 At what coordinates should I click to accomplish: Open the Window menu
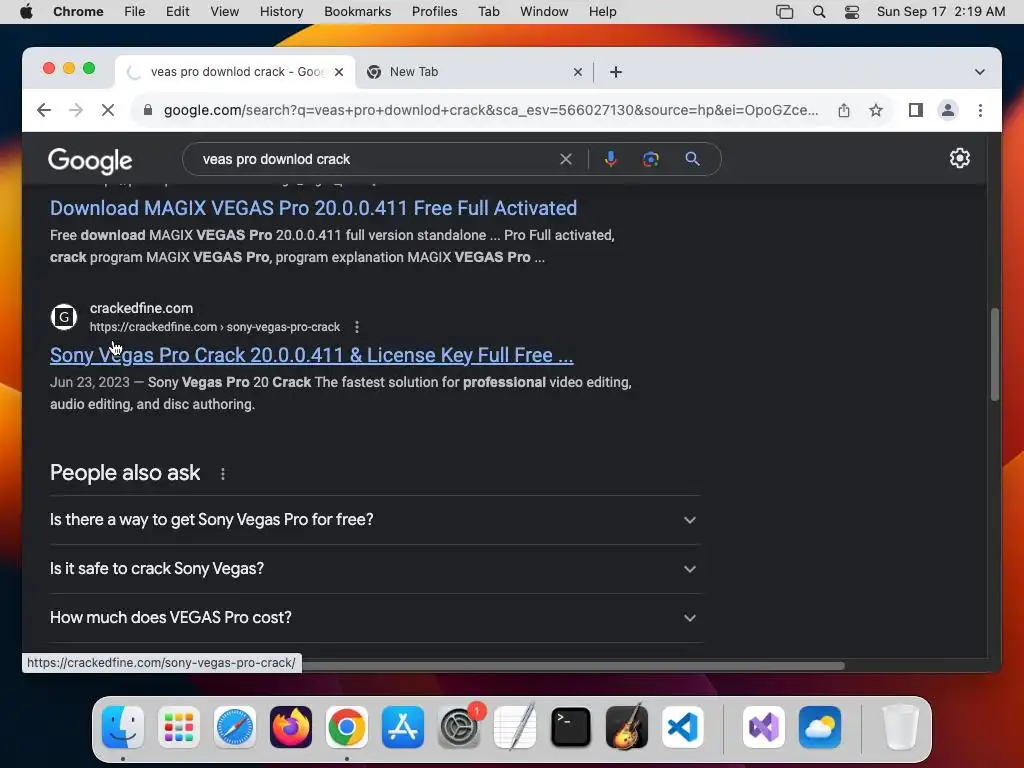(x=544, y=12)
